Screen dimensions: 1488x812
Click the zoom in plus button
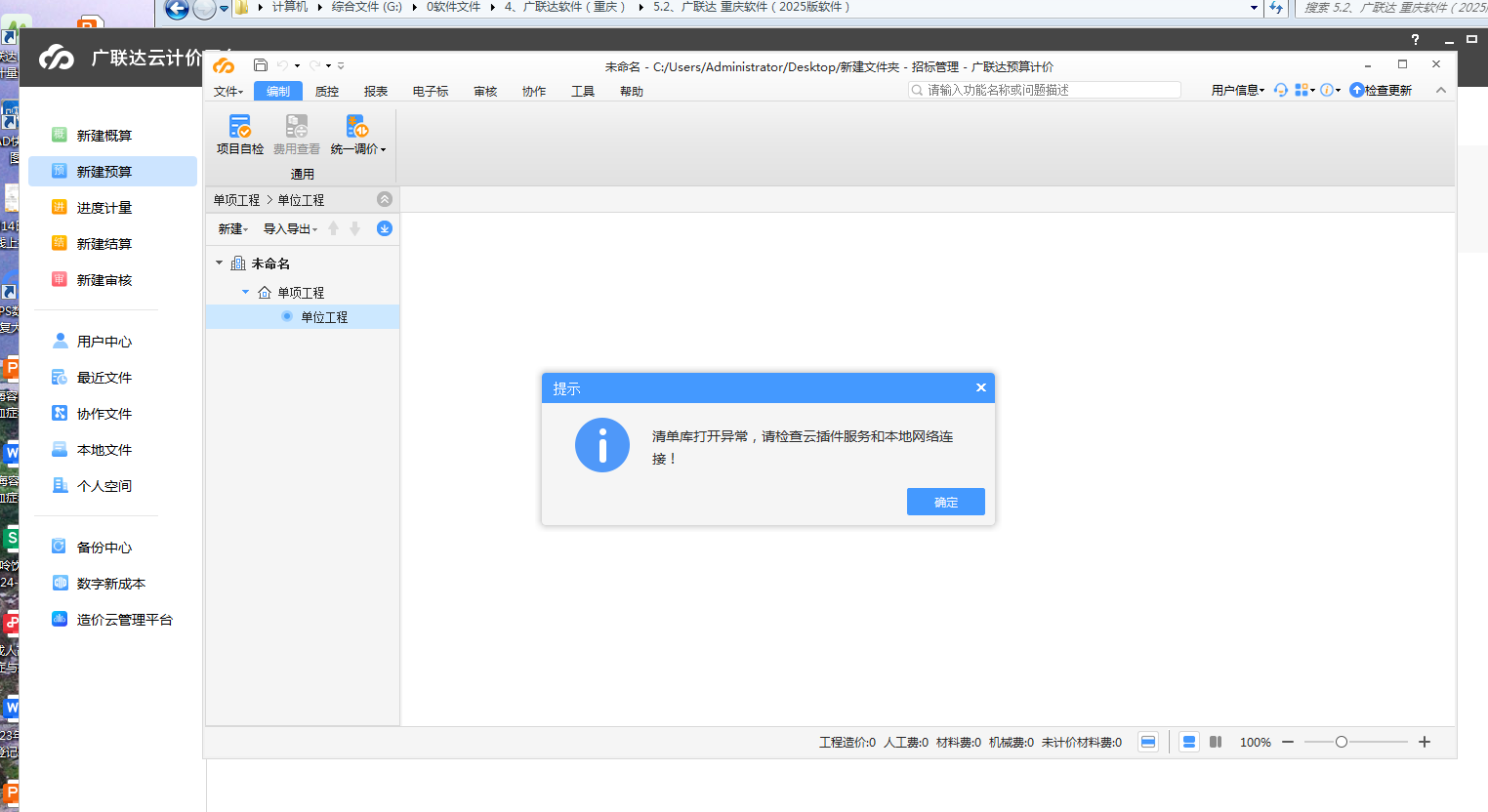coord(1425,742)
